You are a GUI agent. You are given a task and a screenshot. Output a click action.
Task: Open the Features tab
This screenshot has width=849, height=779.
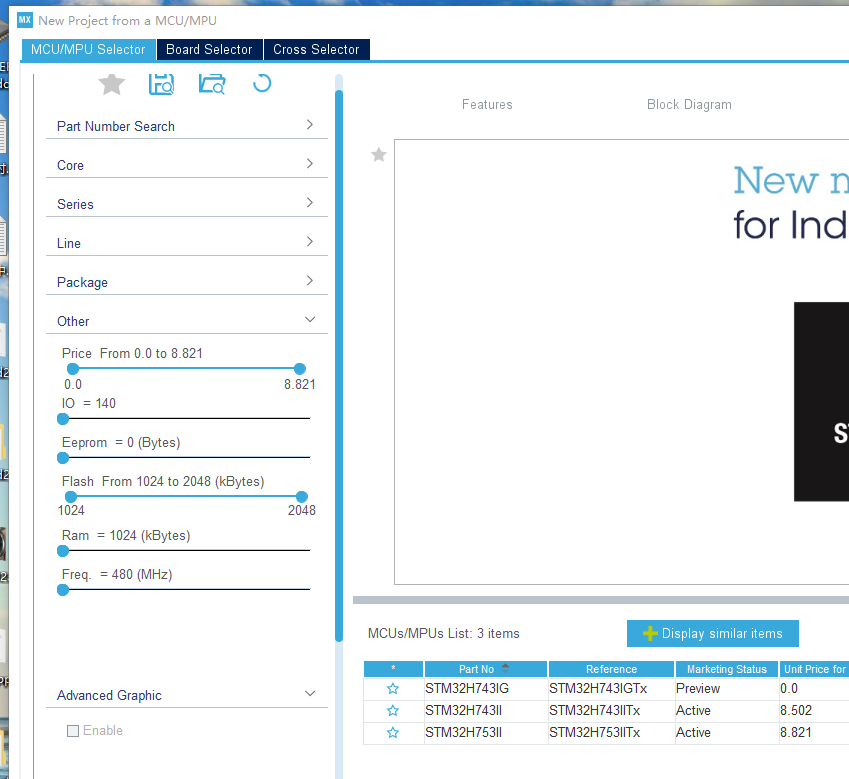point(487,104)
